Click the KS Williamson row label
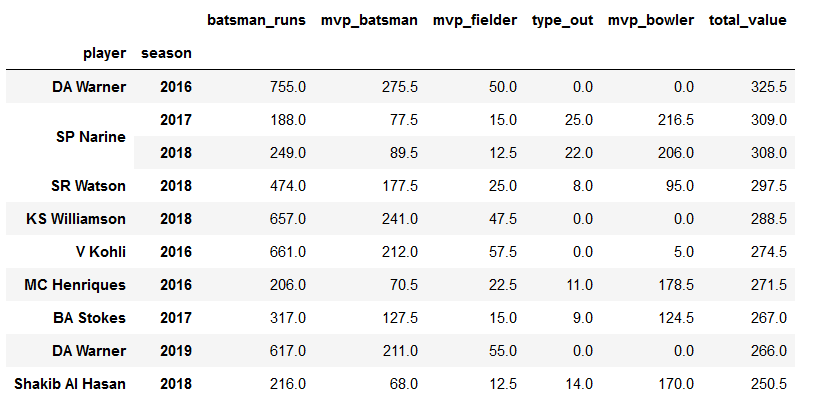Viewport: 822px width, 416px height. coord(75,218)
